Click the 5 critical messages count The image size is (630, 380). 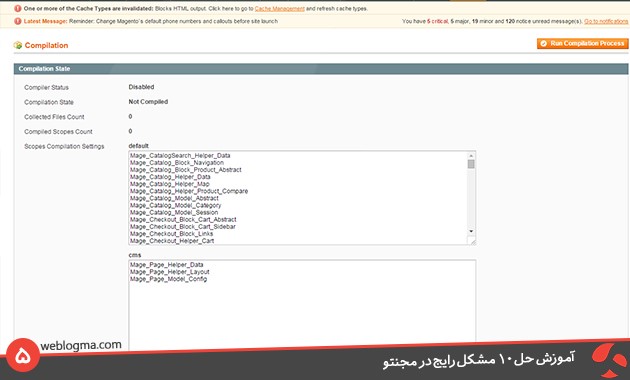pos(437,21)
